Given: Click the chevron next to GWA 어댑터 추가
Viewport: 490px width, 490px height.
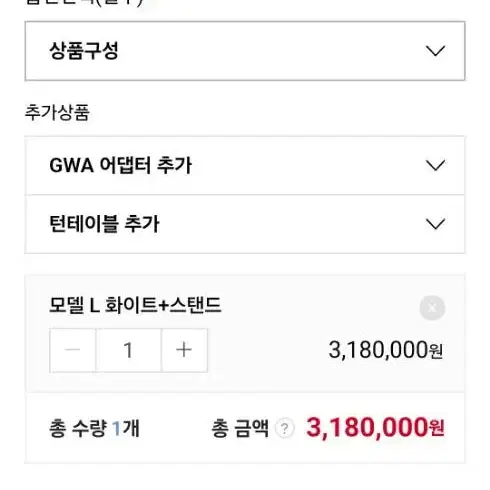Looking at the screenshot, I should [x=435, y=165].
